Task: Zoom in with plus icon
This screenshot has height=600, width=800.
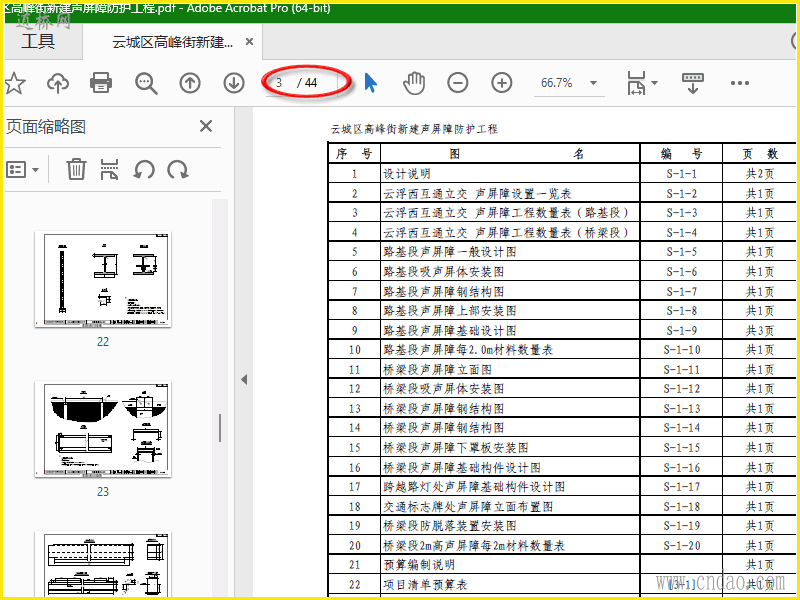Action: [502, 83]
